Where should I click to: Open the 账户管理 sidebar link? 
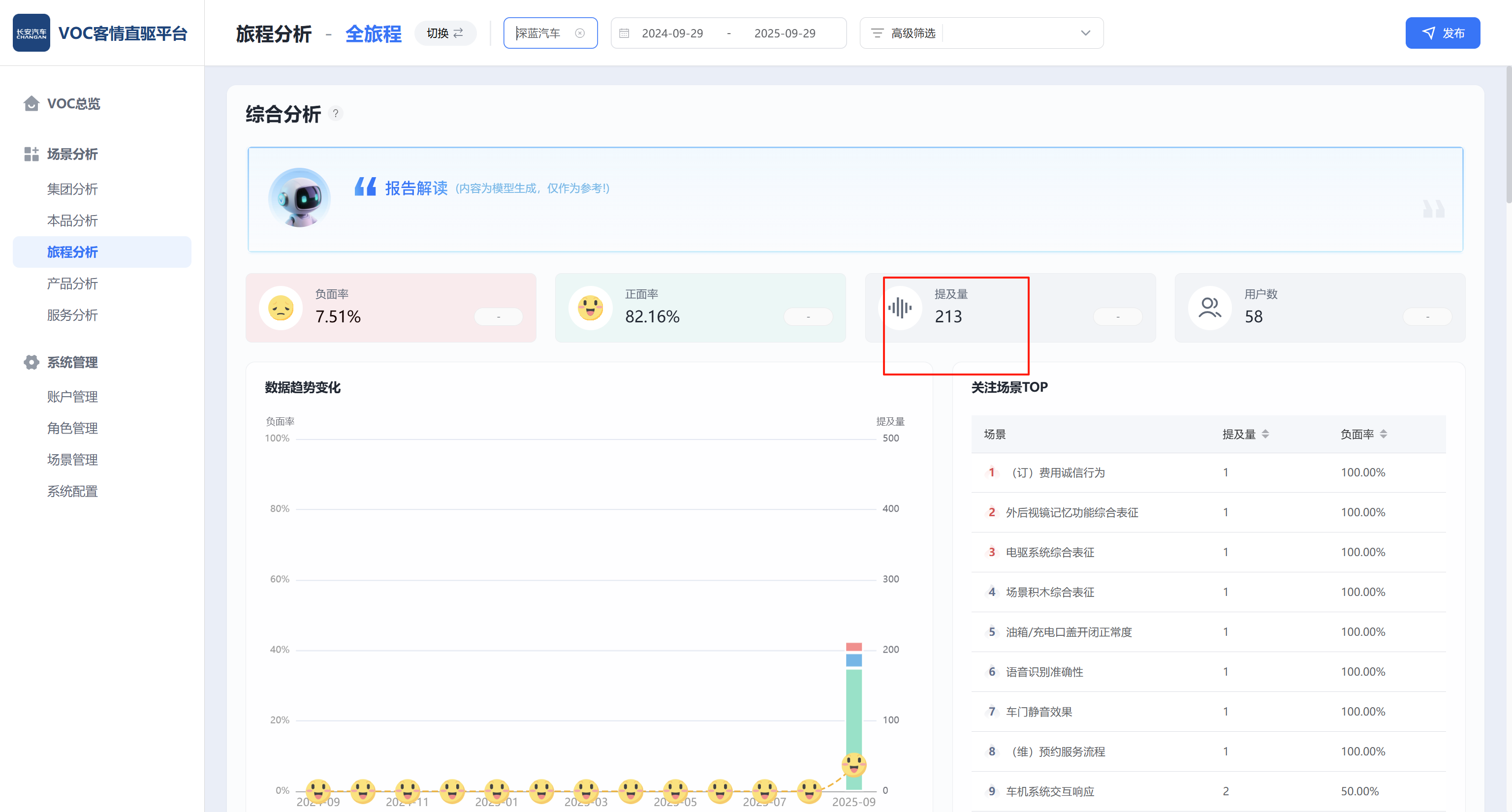pyautogui.click(x=72, y=397)
